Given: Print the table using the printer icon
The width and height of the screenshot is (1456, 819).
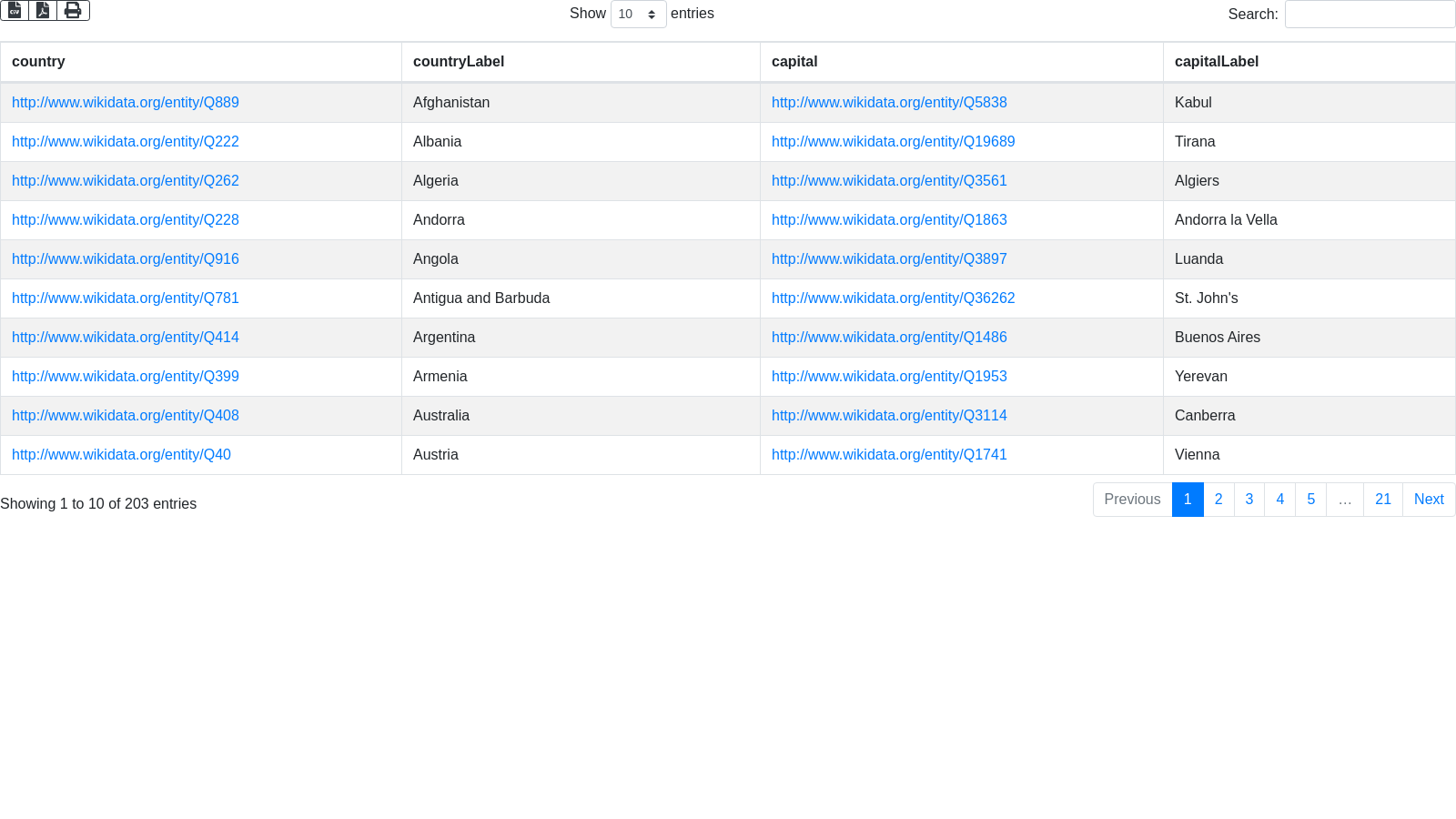Looking at the screenshot, I should (73, 10).
